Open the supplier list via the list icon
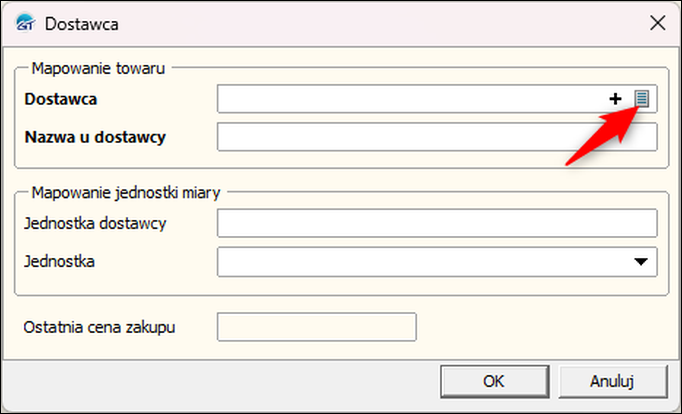The height and width of the screenshot is (414, 682). coord(643,98)
